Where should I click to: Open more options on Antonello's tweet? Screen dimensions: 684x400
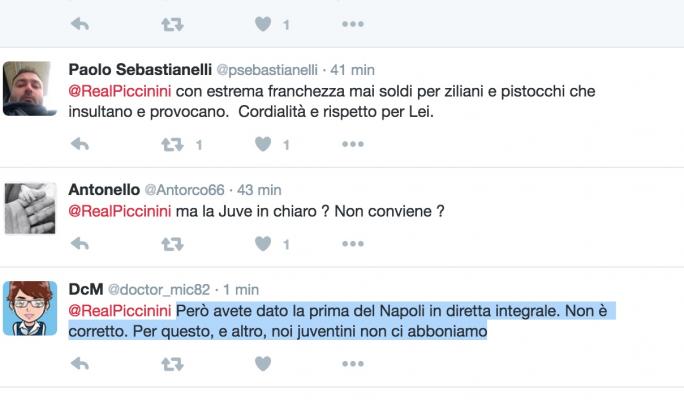[353, 243]
